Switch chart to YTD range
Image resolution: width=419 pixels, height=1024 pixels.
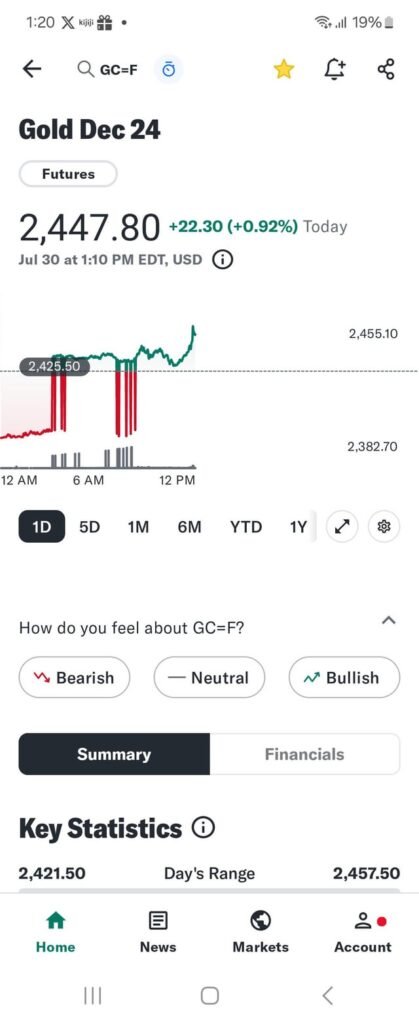point(245,527)
